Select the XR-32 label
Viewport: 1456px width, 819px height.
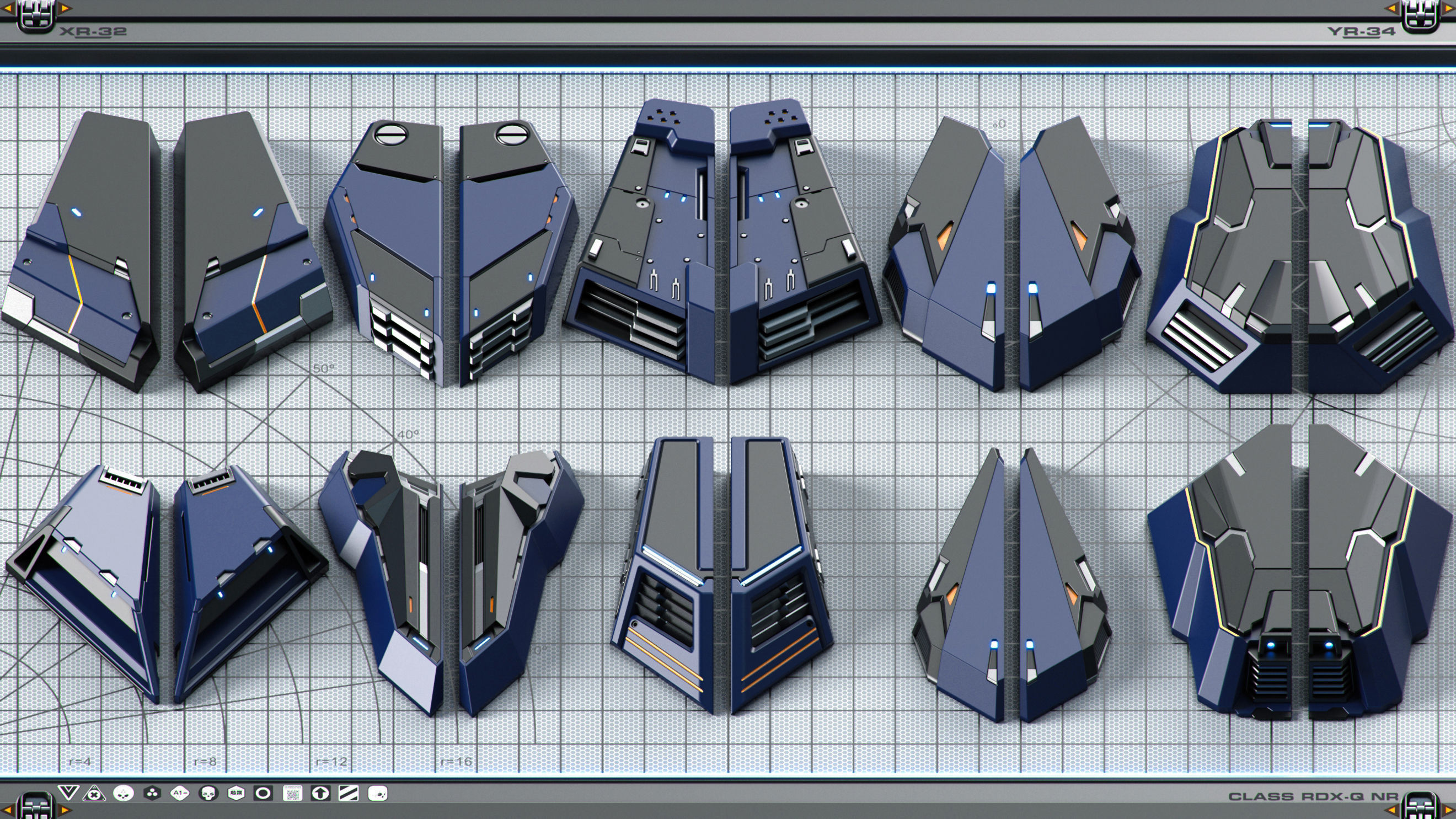(93, 31)
